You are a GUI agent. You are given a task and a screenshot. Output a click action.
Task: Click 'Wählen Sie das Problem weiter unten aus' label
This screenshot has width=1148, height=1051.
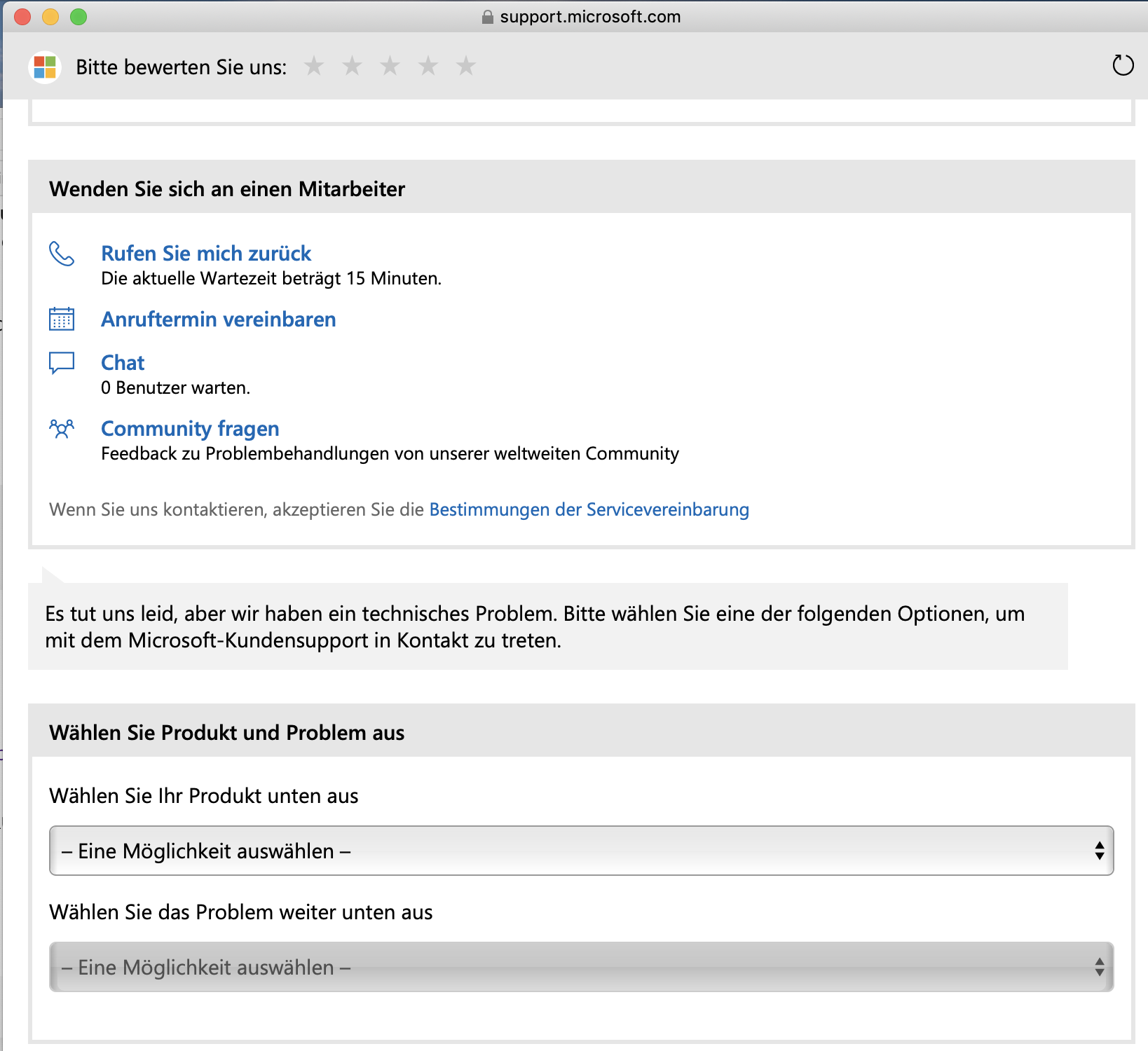click(x=241, y=912)
